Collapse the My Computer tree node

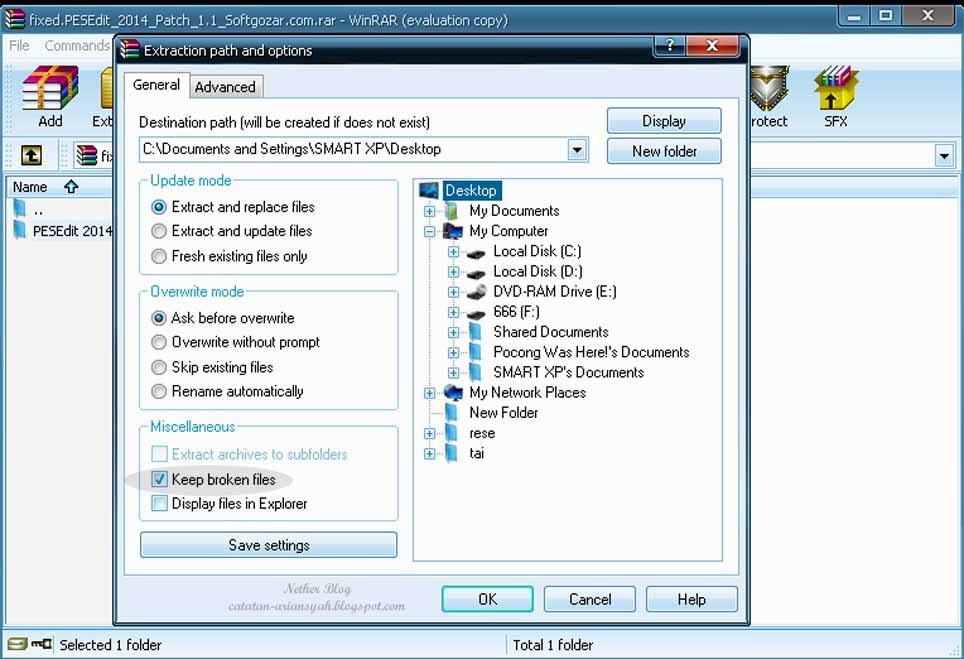(x=429, y=232)
